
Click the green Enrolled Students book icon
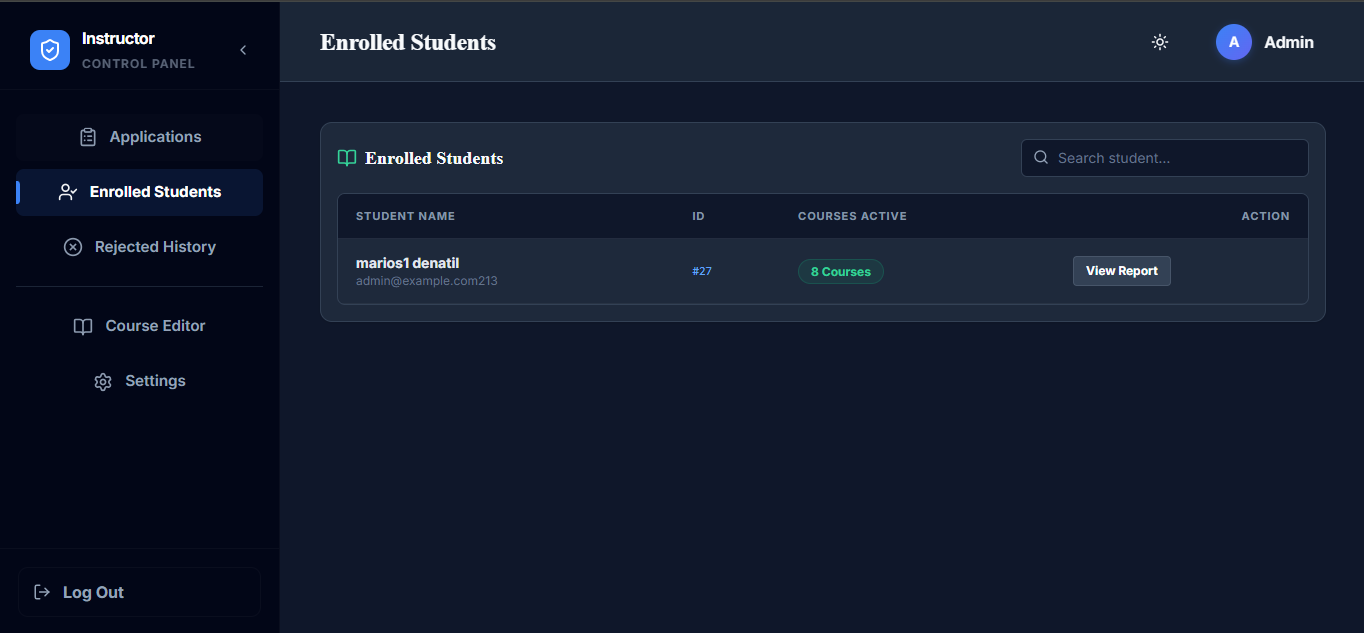(x=346, y=157)
